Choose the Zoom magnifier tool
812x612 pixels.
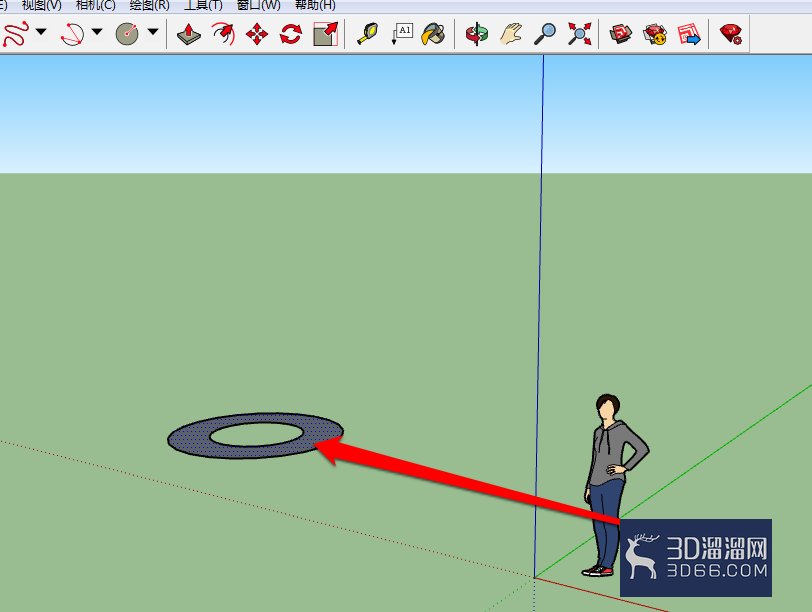[545, 34]
